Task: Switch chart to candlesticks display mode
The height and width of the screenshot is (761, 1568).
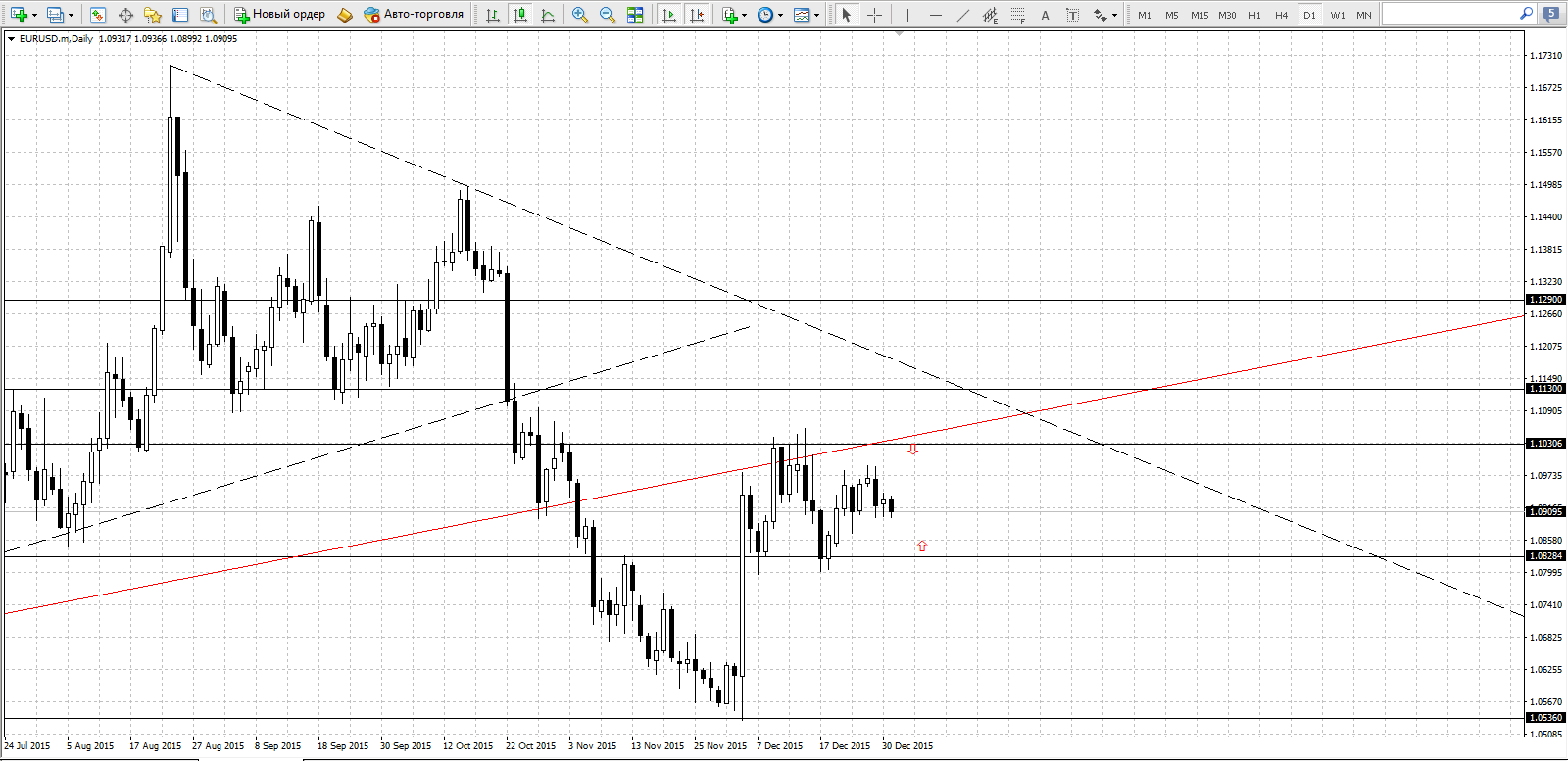Action: click(x=520, y=15)
